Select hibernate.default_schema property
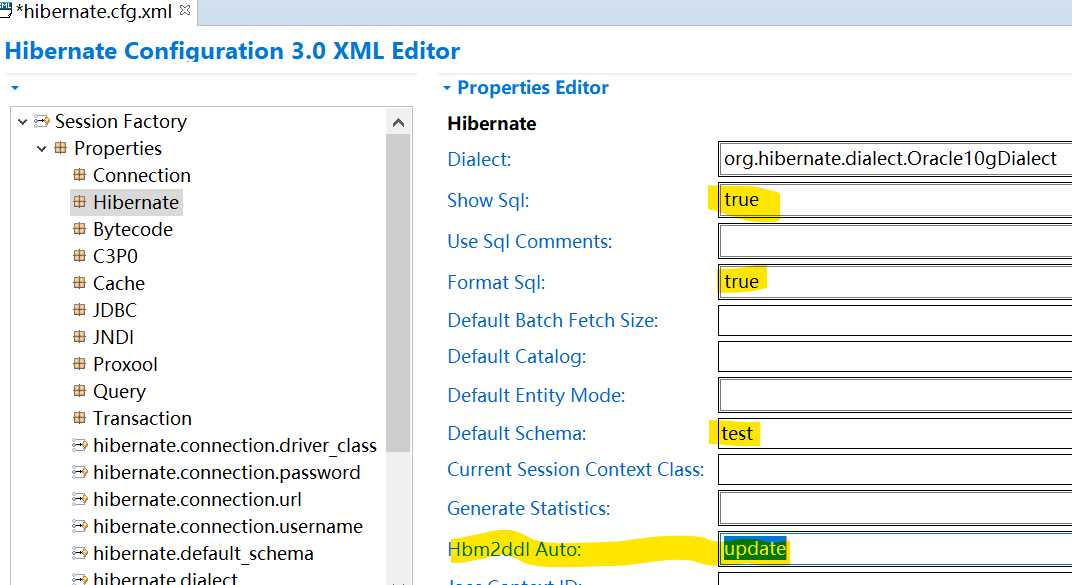The image size is (1072, 585). pyautogui.click(x=203, y=554)
